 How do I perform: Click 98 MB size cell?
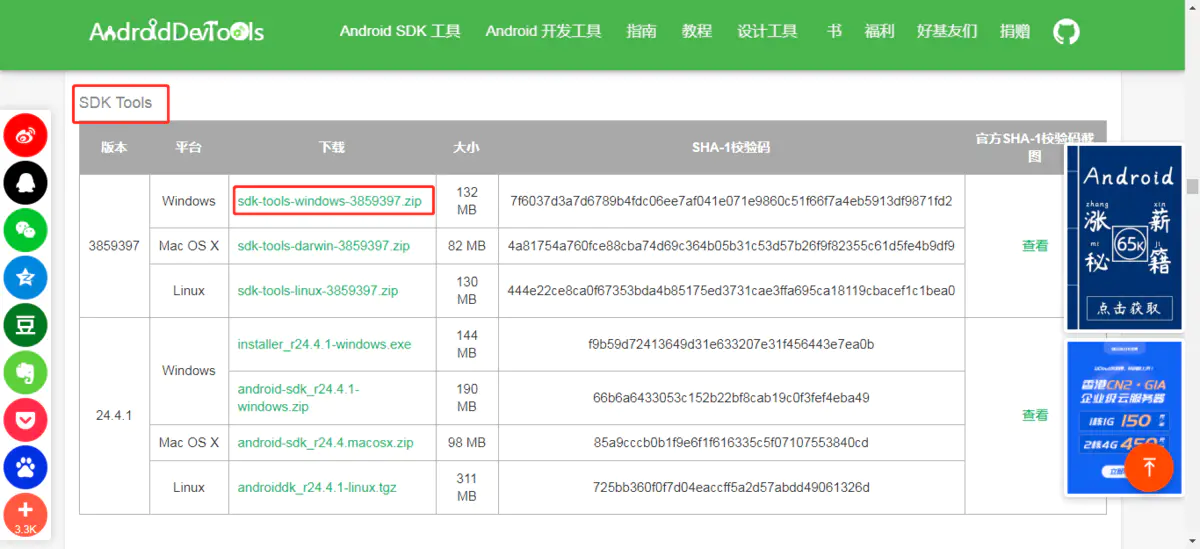(467, 442)
